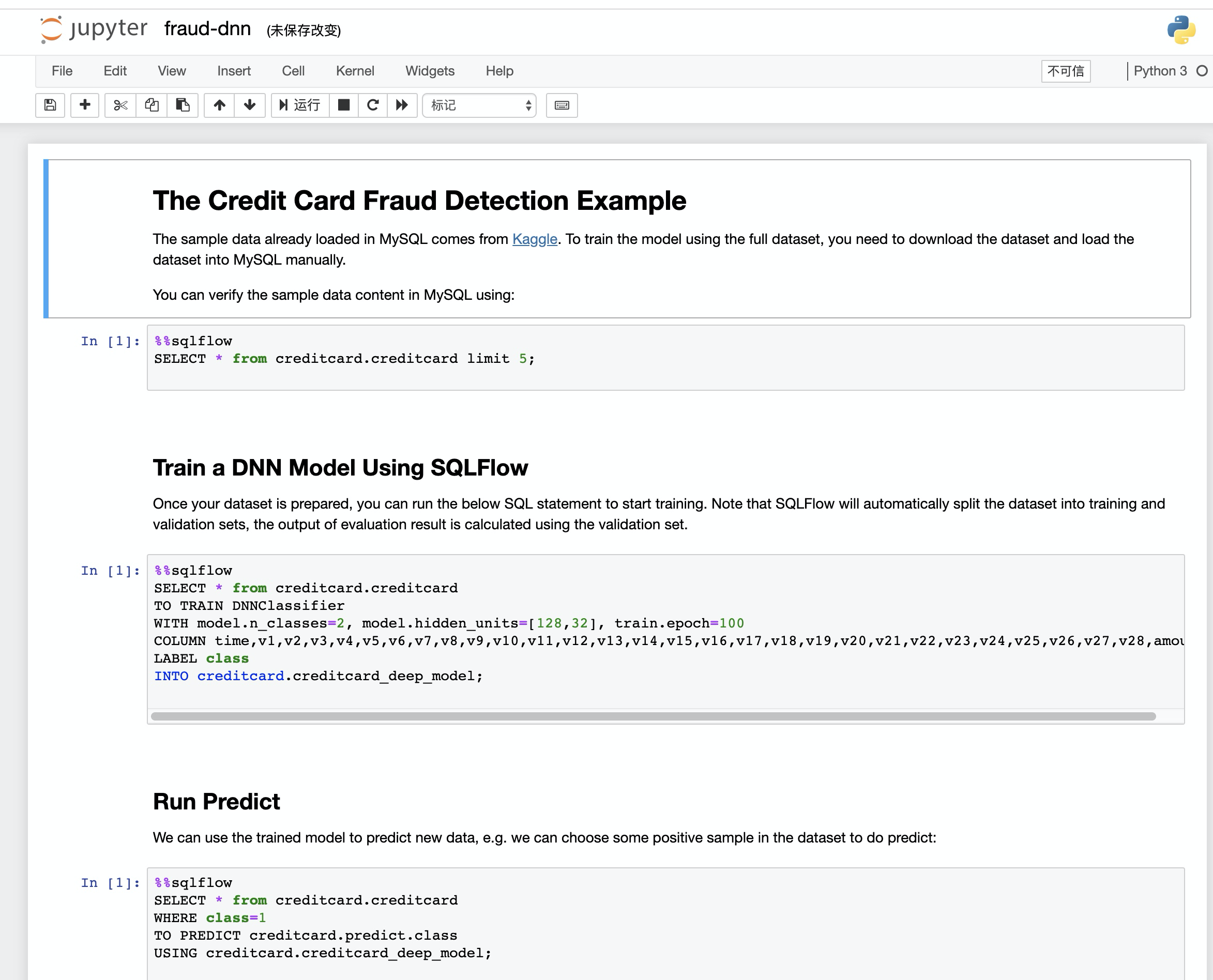Open the Cell menu

[x=293, y=71]
